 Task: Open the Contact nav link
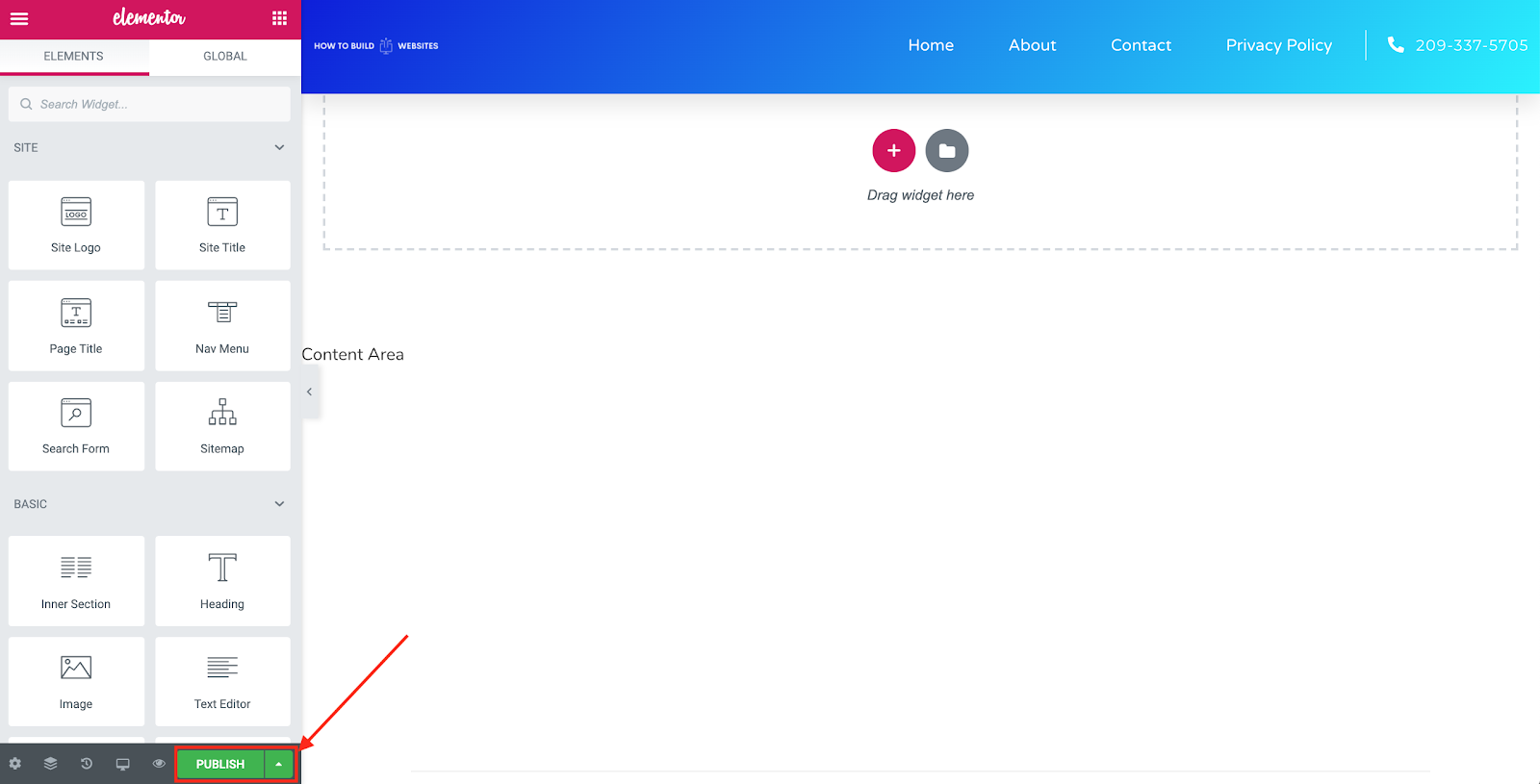click(1142, 45)
